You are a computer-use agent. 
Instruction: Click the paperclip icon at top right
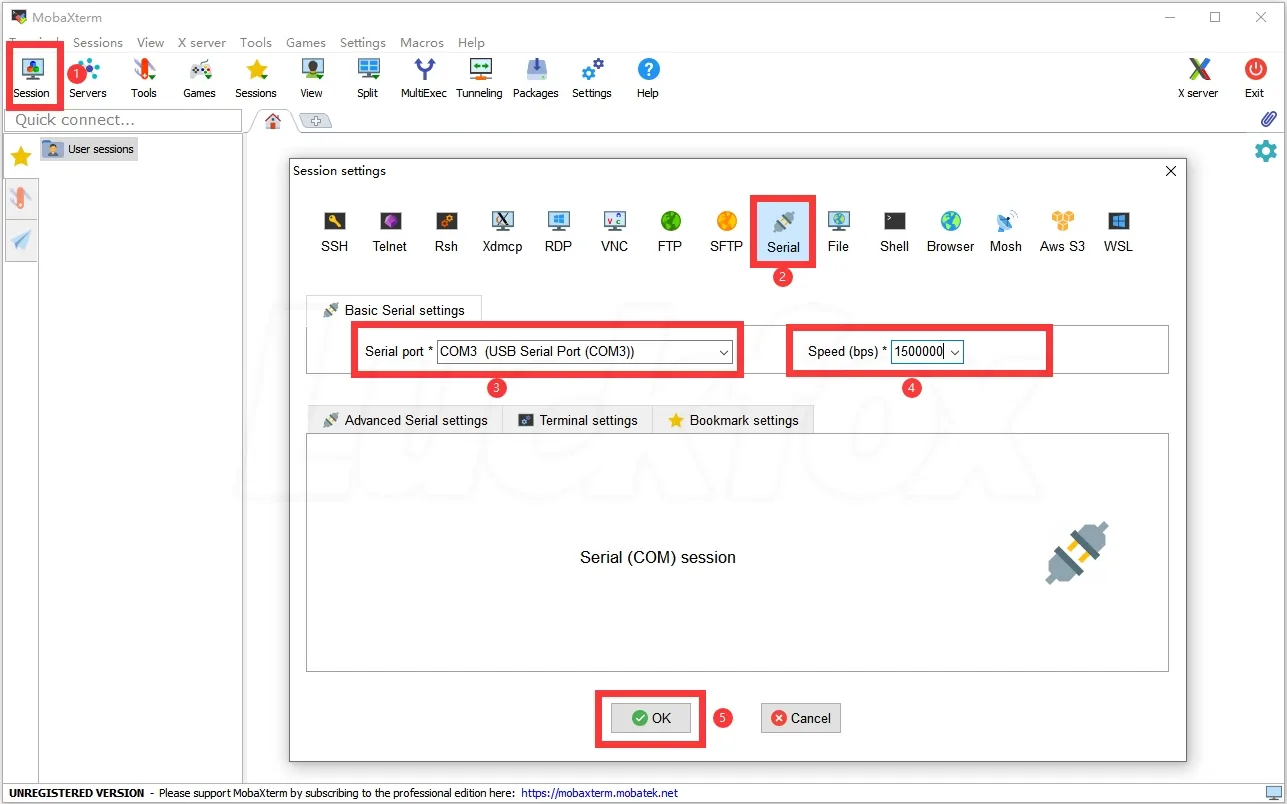[x=1268, y=119]
